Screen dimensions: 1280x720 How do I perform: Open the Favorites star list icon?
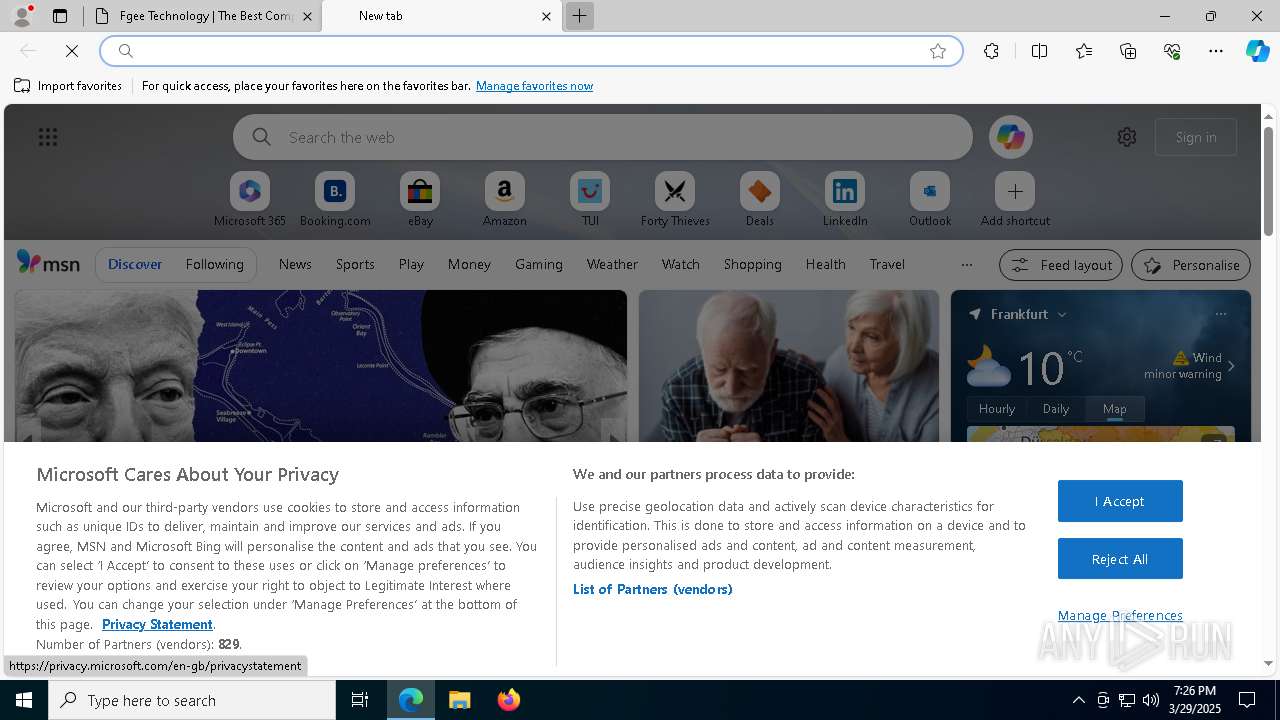click(x=1084, y=51)
